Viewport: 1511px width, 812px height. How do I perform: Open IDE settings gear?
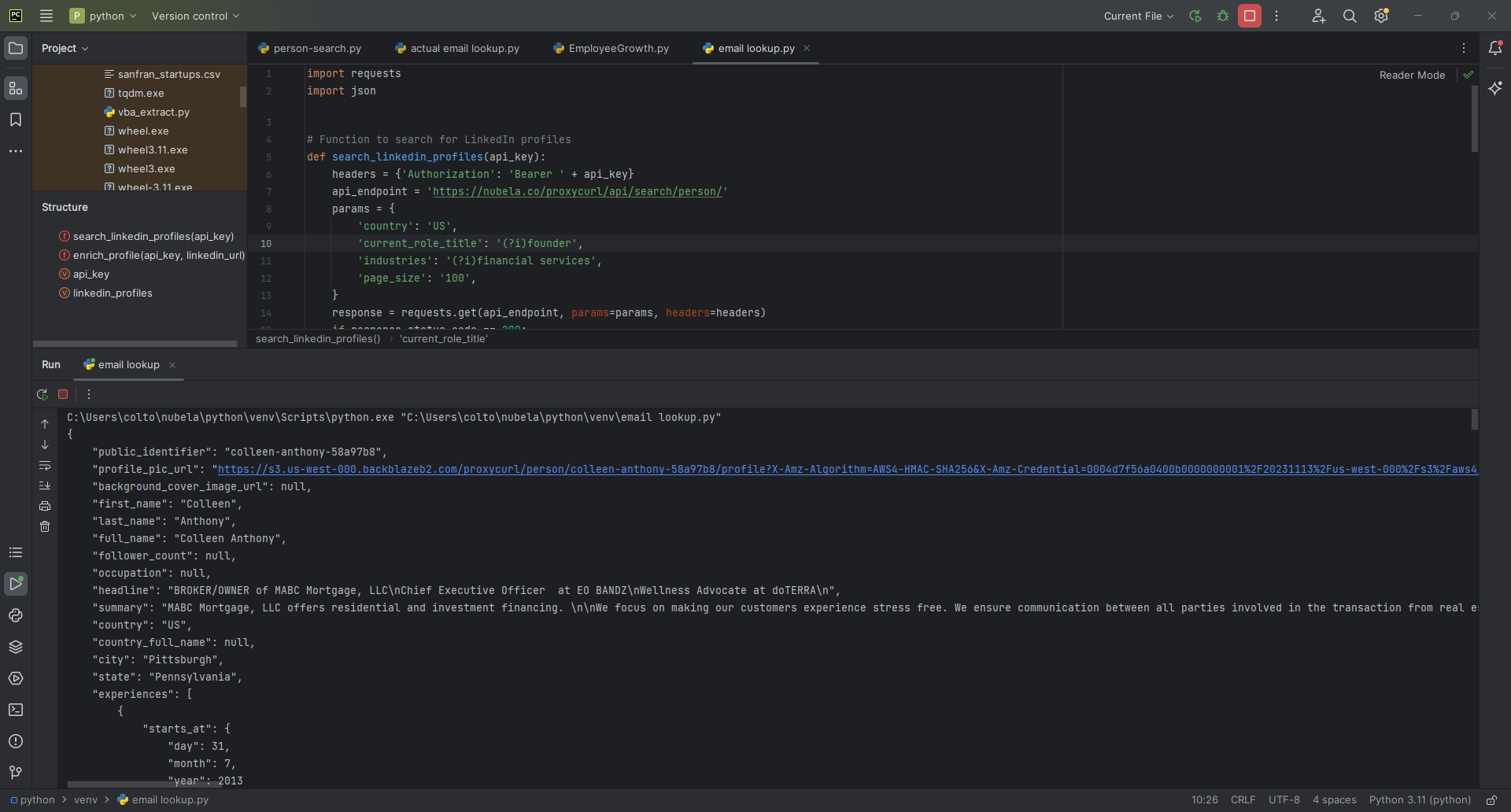[1381, 16]
